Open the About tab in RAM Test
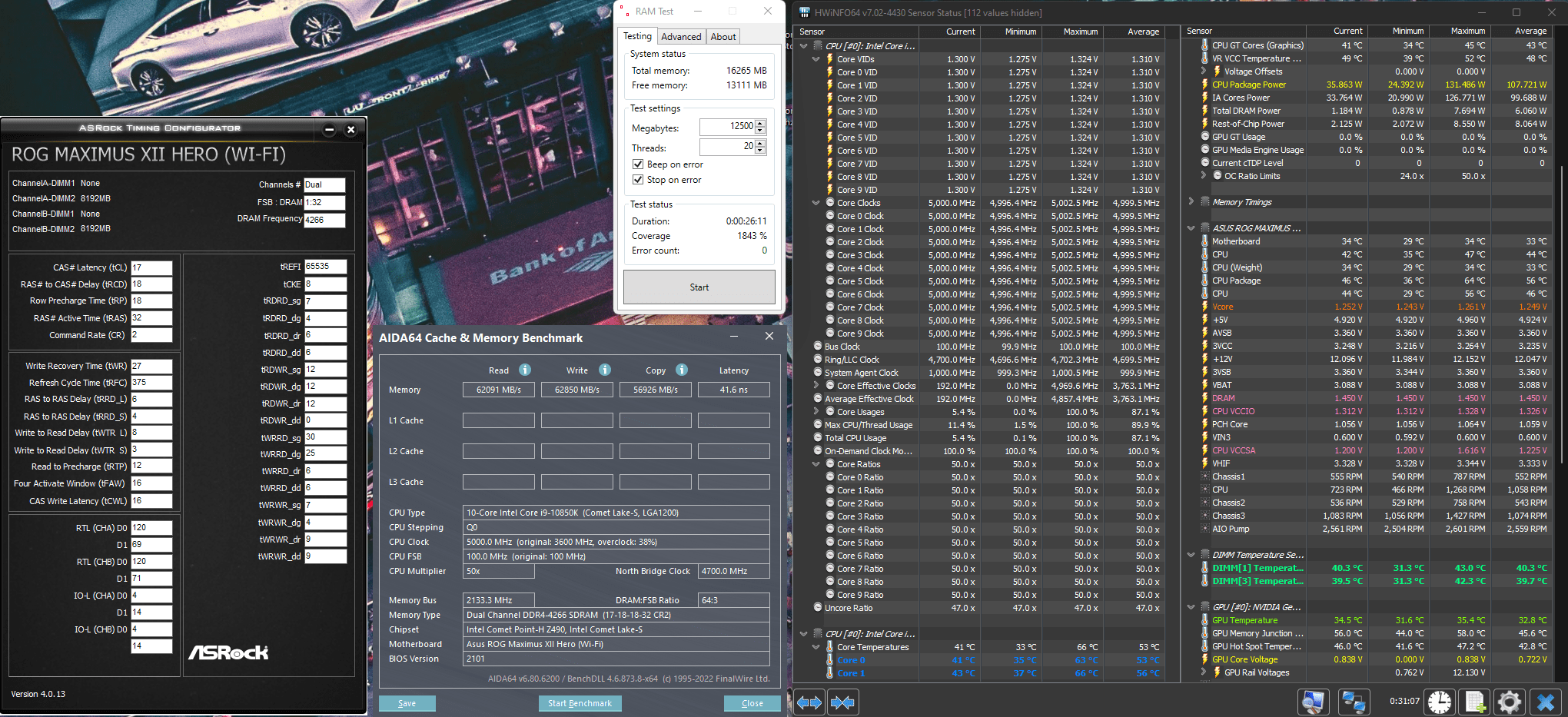Image resolution: width=1568 pixels, height=717 pixels. click(x=723, y=37)
